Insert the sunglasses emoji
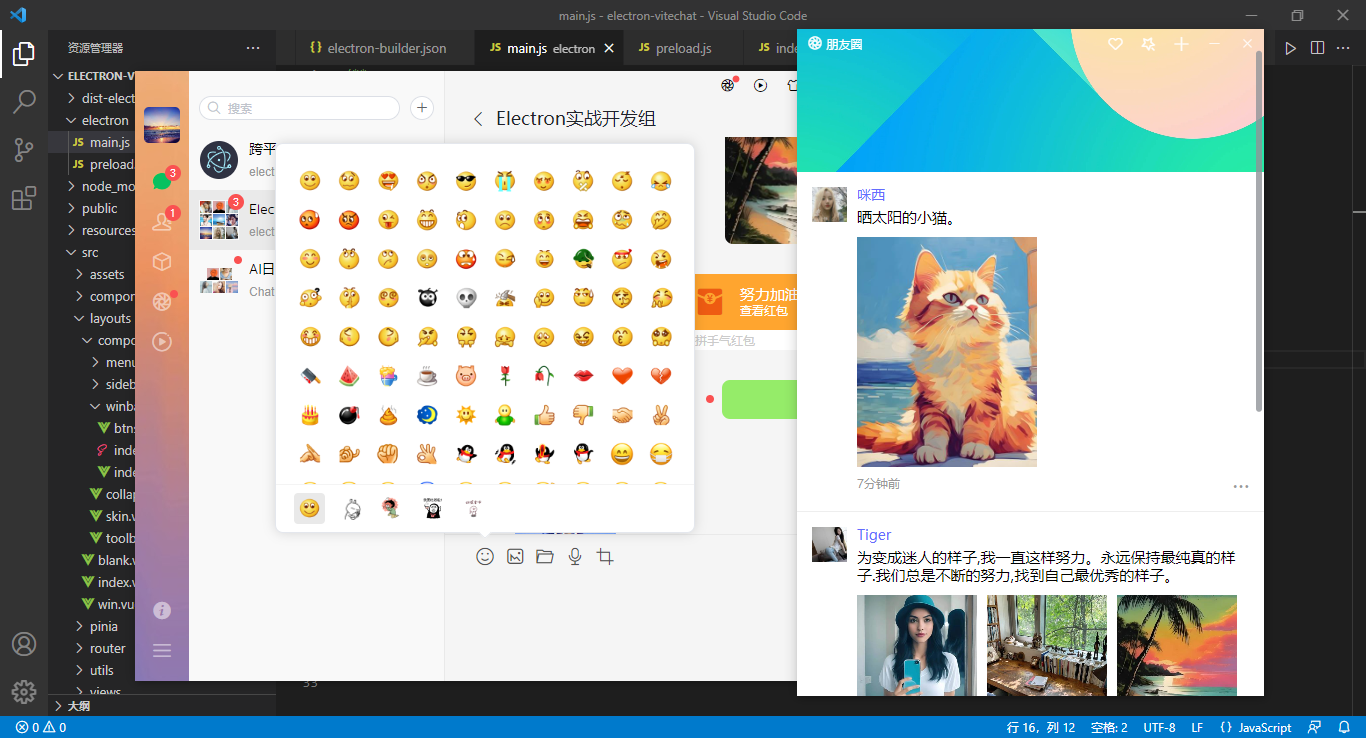Viewport: 1366px width, 738px height. pos(466,181)
